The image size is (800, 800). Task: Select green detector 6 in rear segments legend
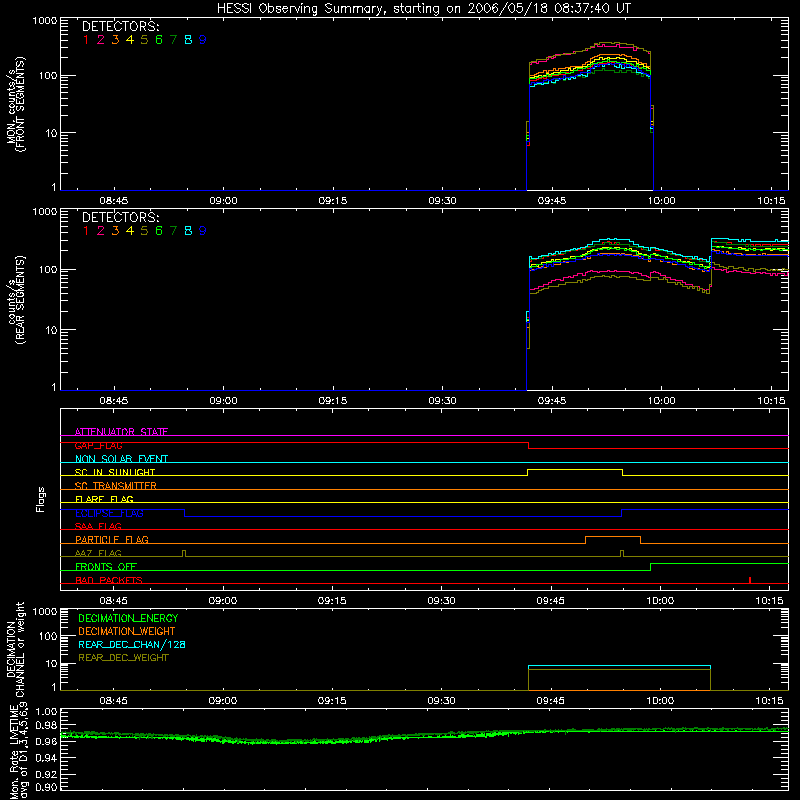(x=159, y=231)
